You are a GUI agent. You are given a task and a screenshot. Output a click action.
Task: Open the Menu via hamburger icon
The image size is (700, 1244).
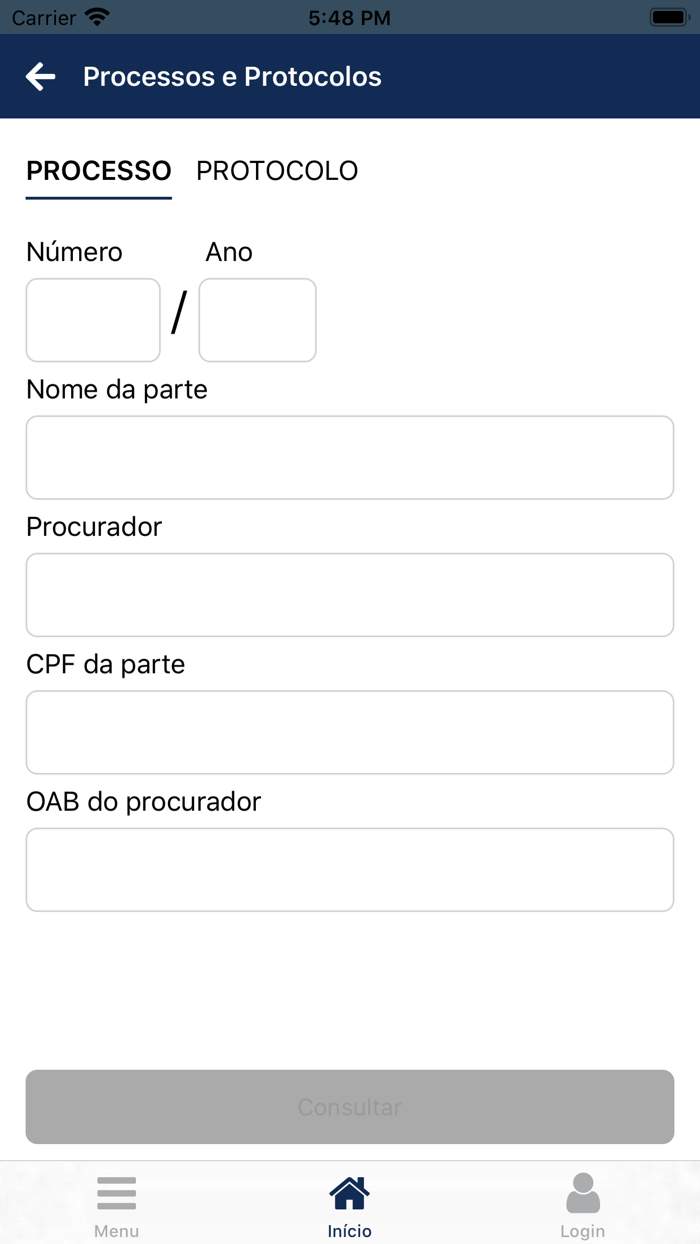point(116,1192)
